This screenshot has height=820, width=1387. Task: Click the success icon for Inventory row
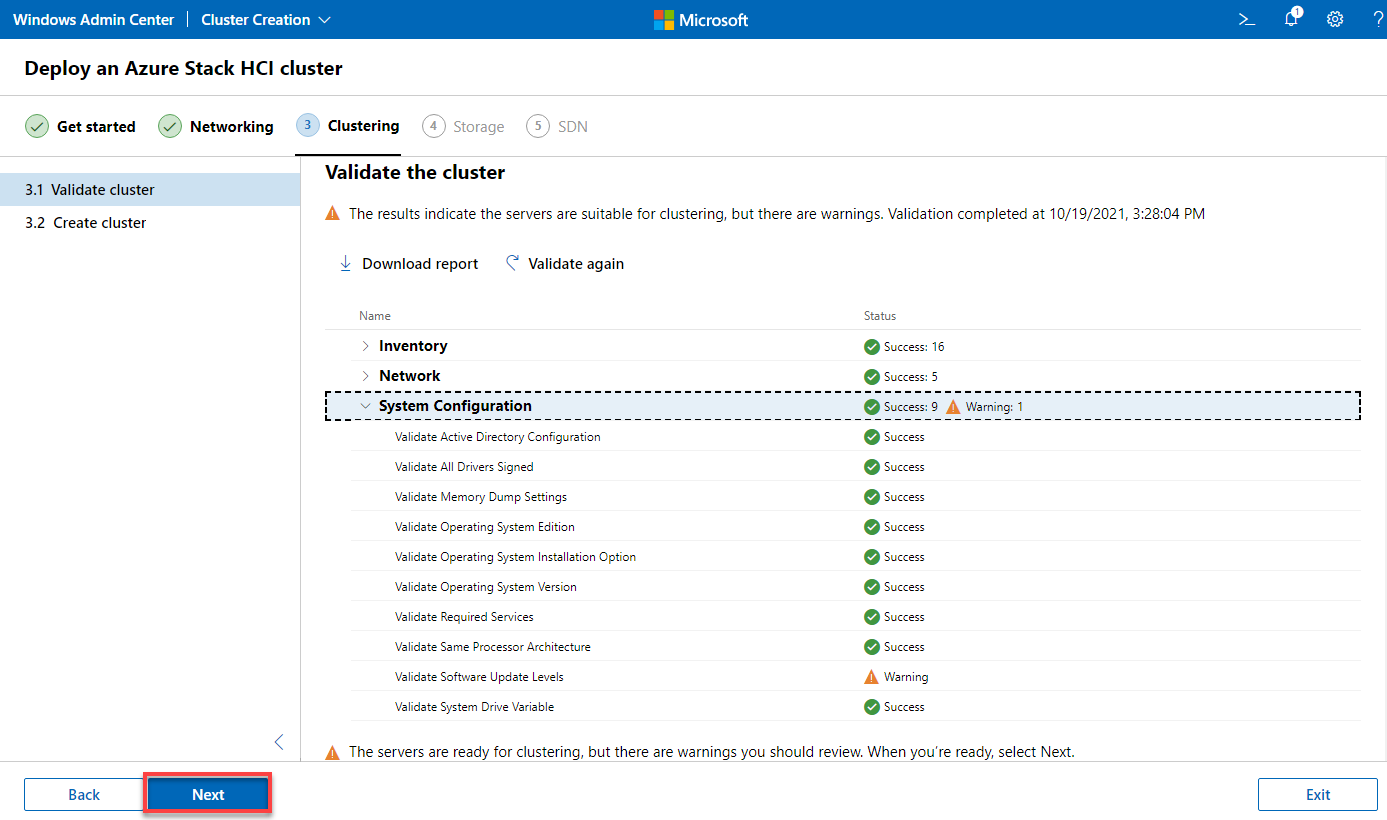tap(872, 347)
